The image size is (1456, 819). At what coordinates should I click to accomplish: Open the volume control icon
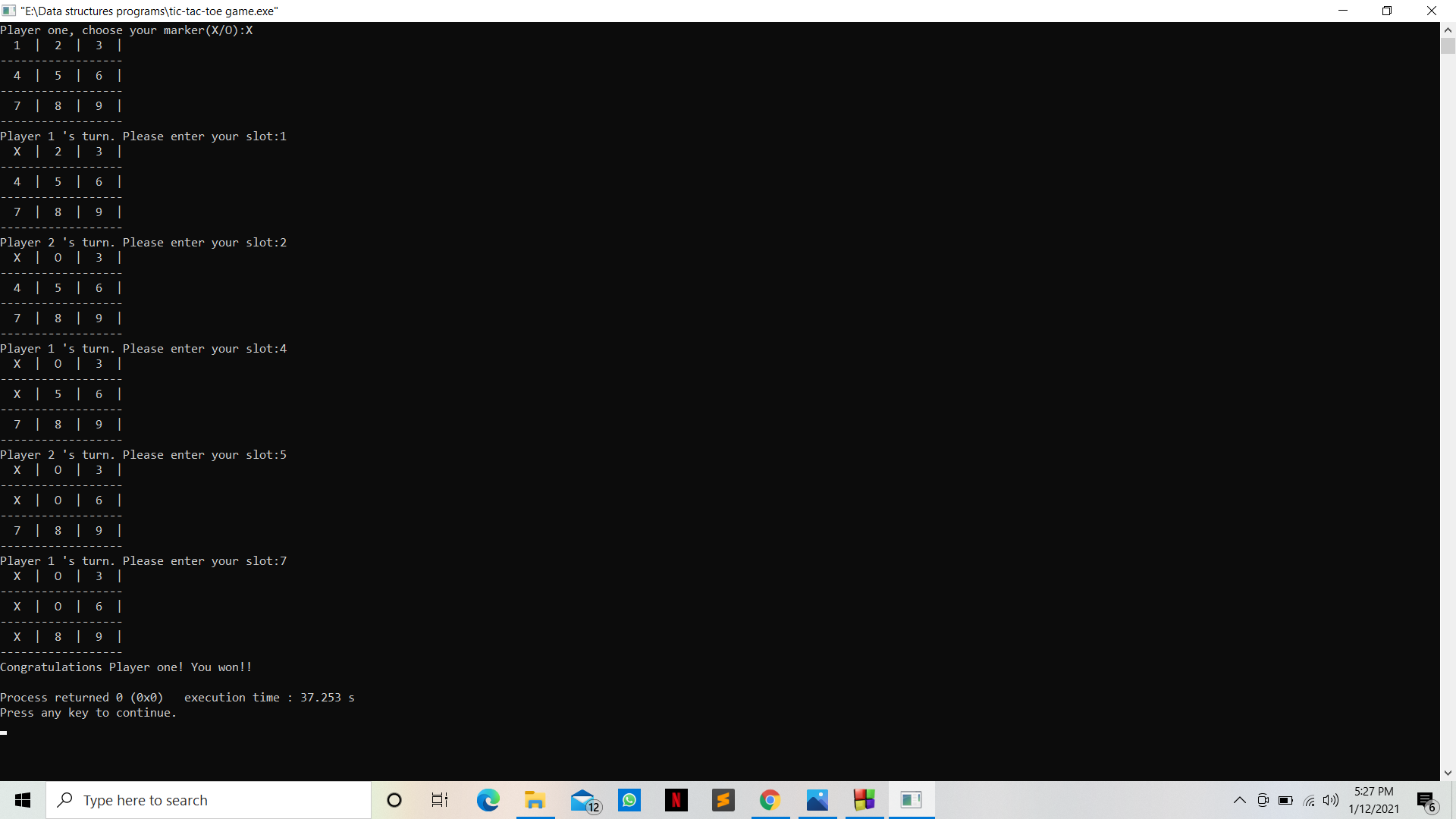(1331, 800)
